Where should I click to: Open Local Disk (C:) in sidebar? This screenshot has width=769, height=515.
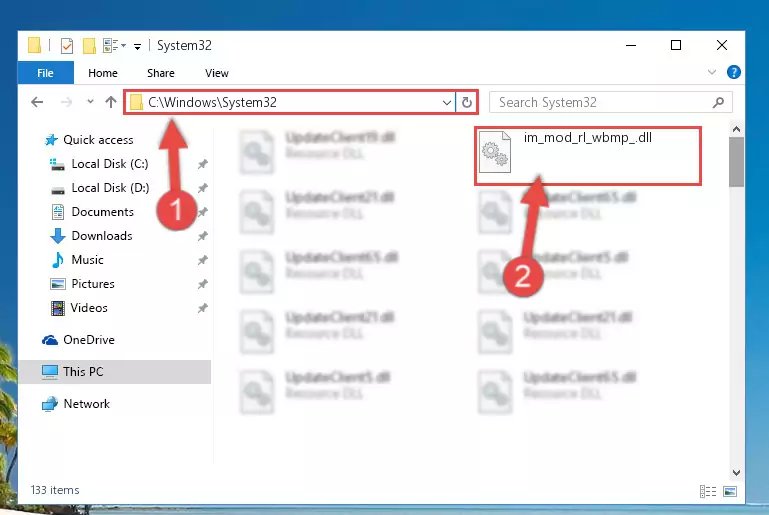110,164
